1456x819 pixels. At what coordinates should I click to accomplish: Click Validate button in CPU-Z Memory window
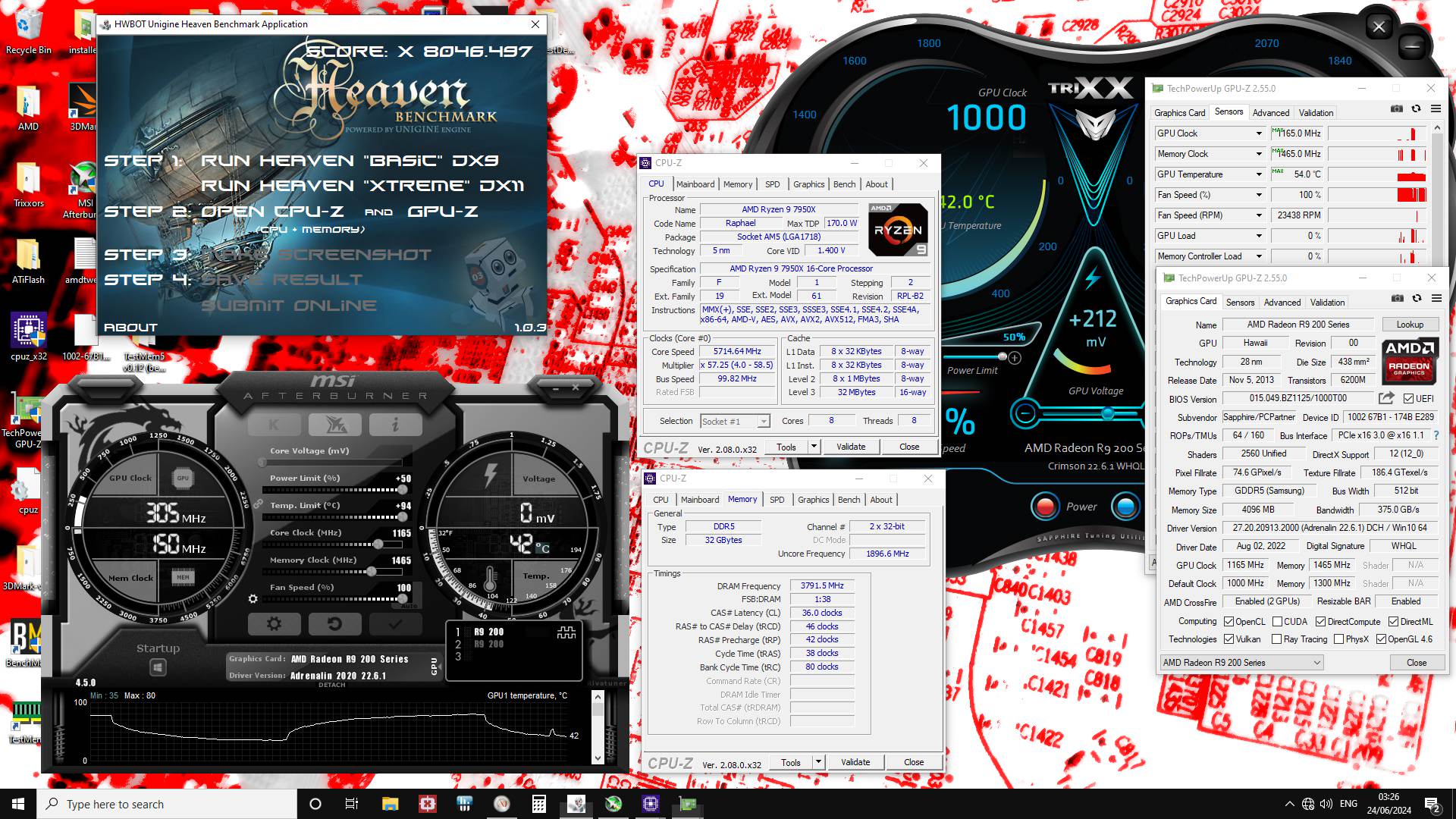(855, 762)
